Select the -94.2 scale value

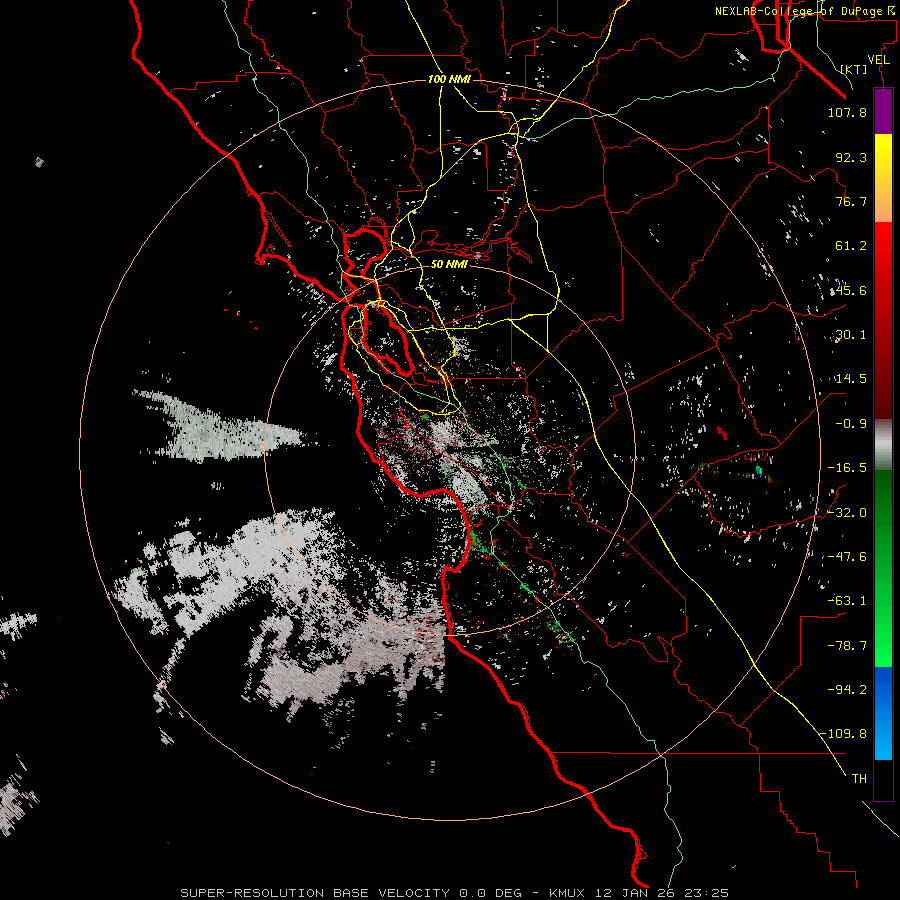pyautogui.click(x=847, y=689)
